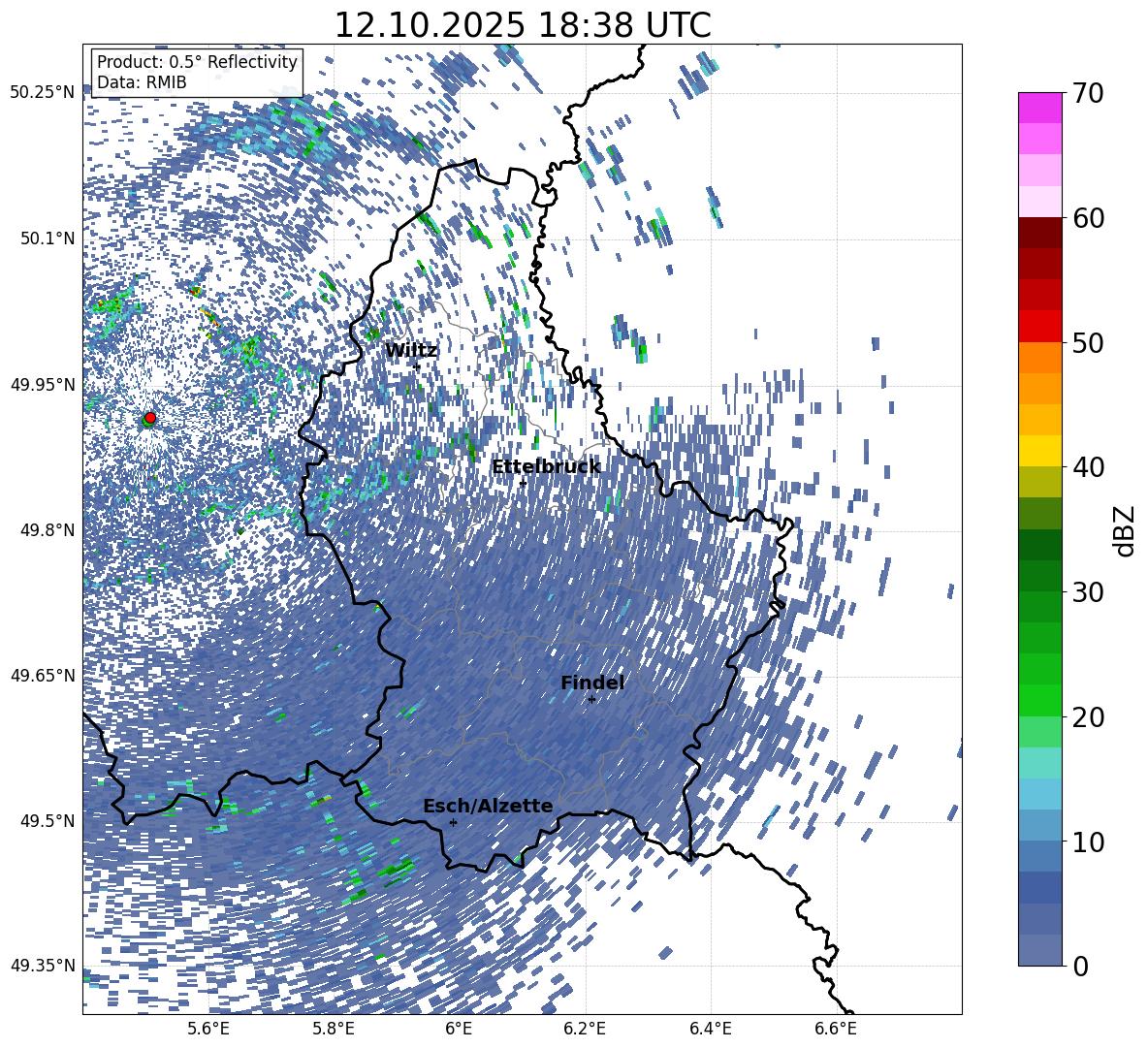The image size is (1148, 1048).
Task: Click the 6.6°E longitude tick label
Action: (836, 1029)
